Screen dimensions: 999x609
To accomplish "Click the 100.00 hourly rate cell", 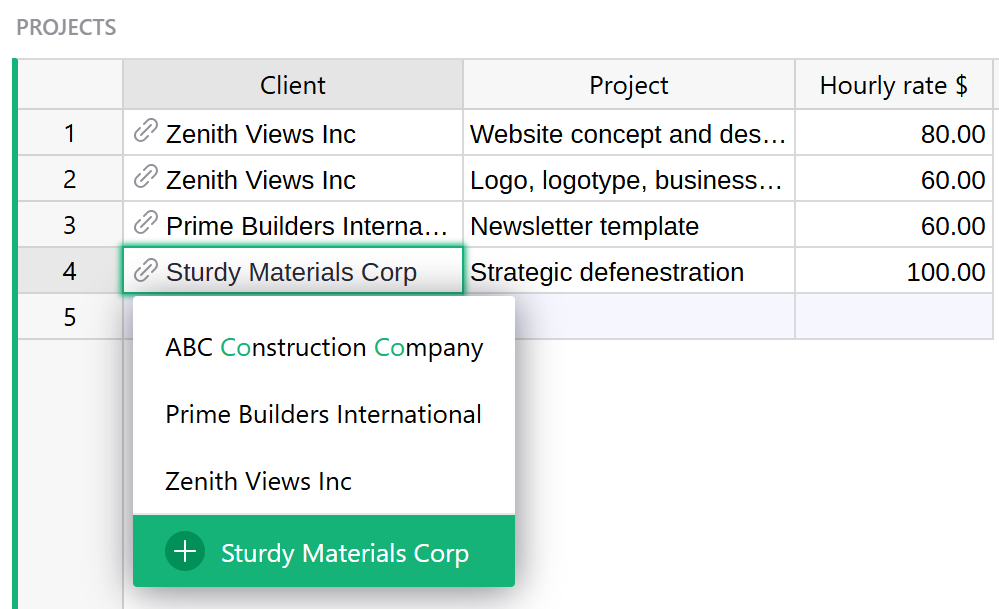I will coord(894,271).
